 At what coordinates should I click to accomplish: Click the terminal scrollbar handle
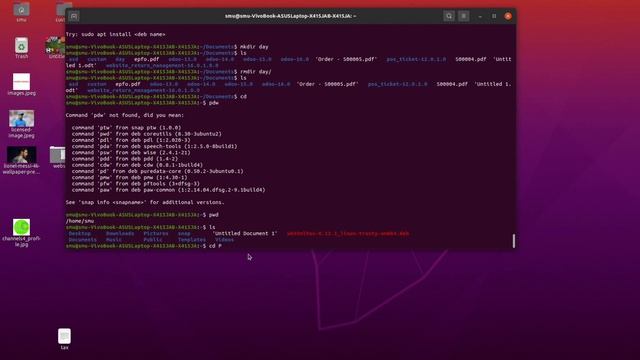[x=513, y=241]
